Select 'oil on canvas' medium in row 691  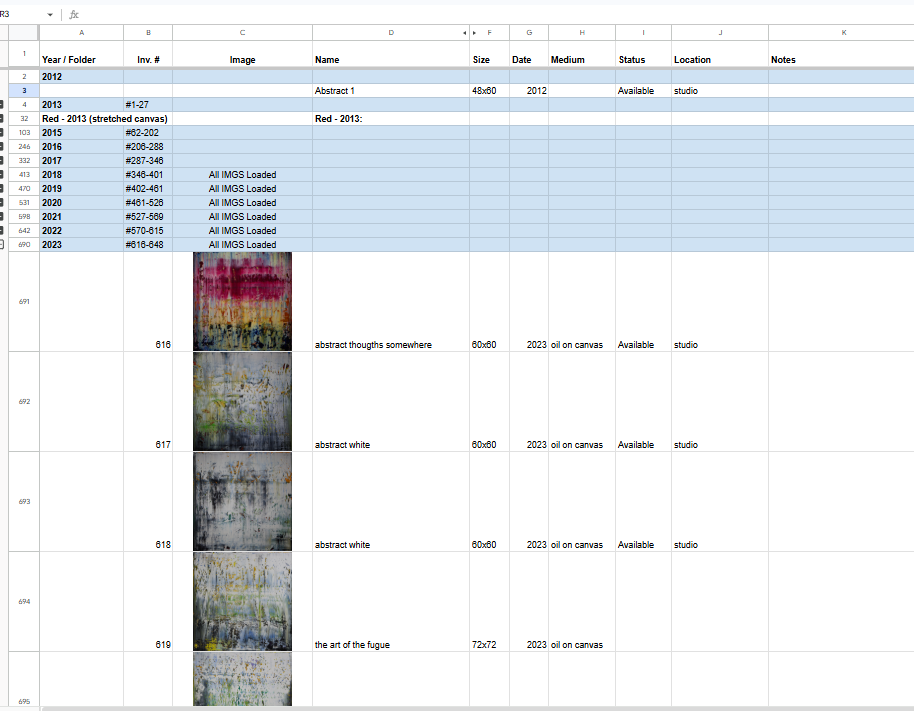582,301
